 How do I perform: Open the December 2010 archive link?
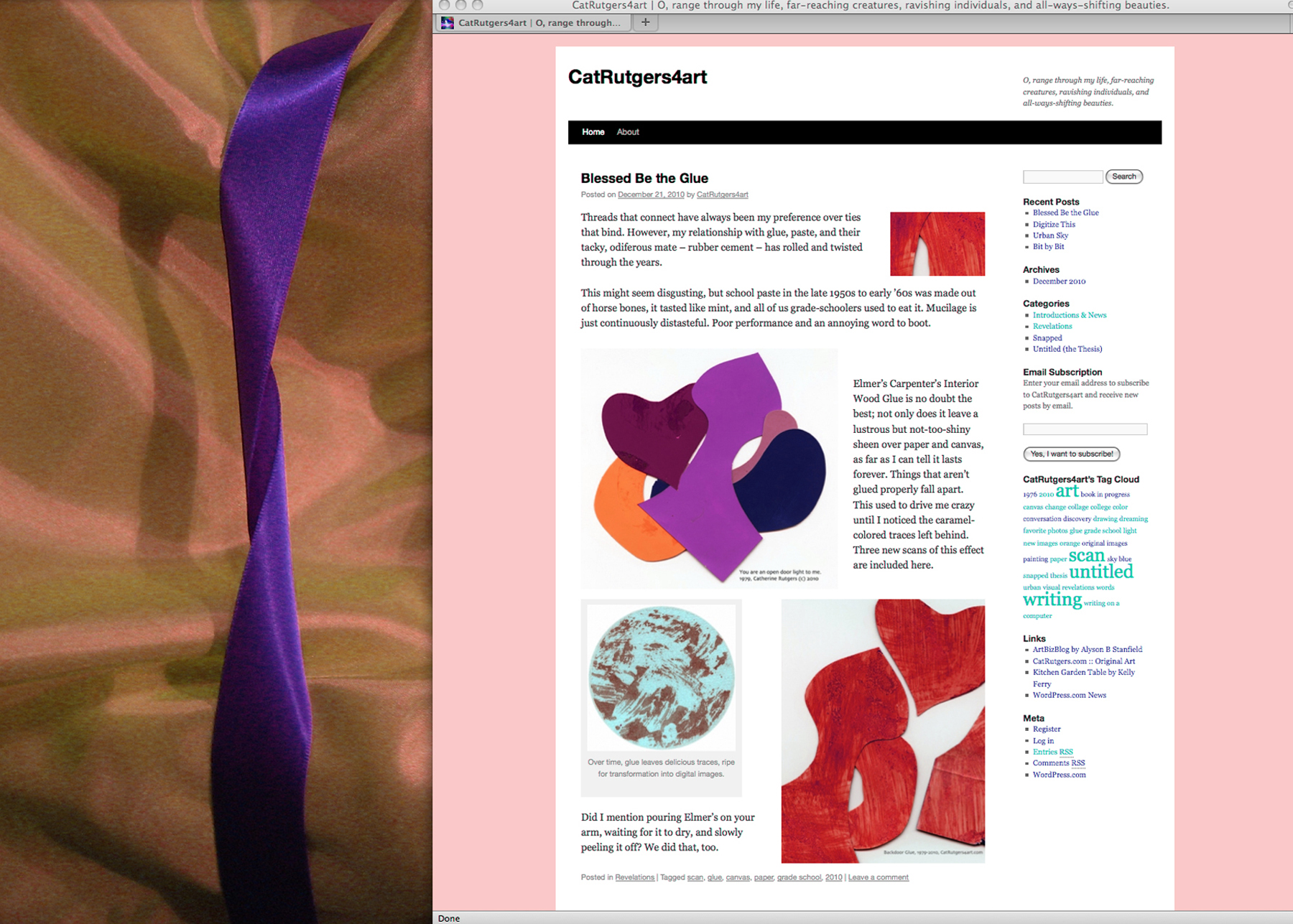tap(1059, 281)
